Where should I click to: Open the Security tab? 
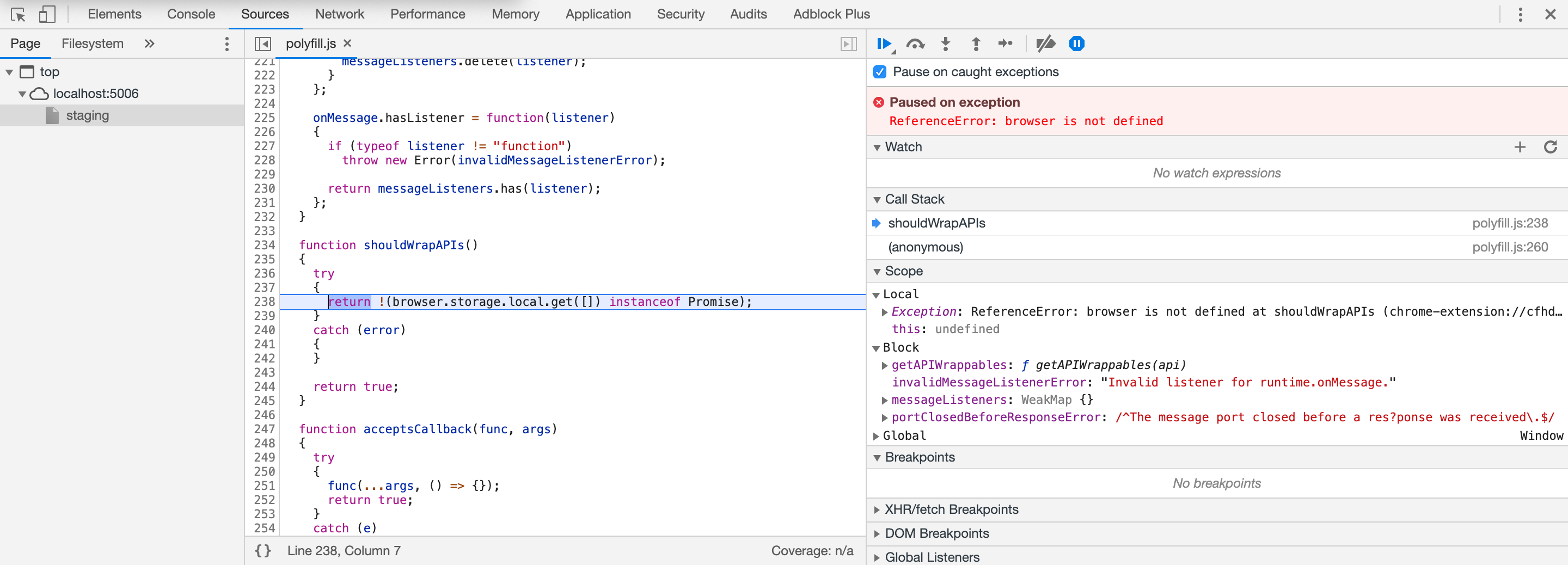tap(681, 14)
